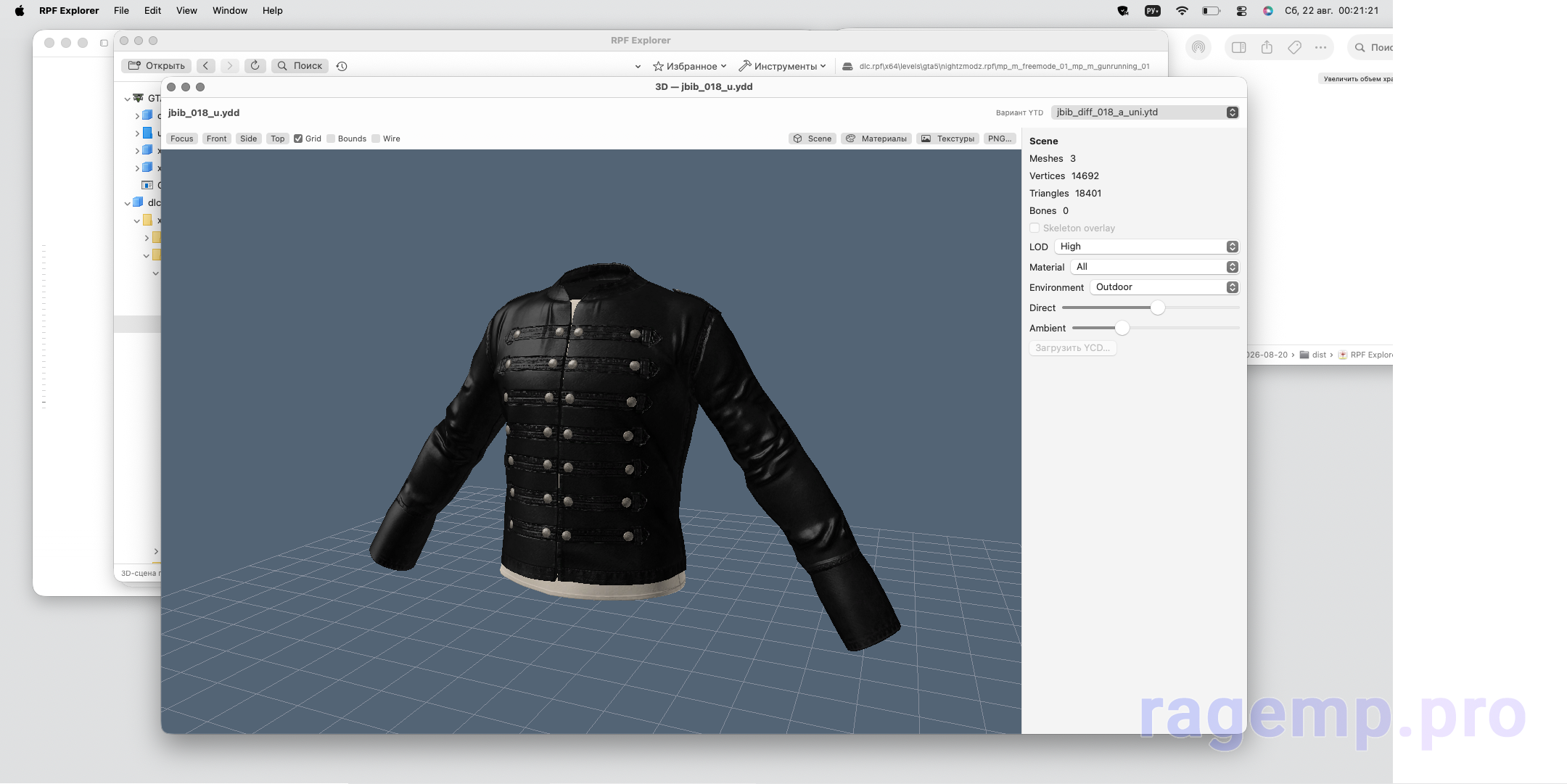
Task: Go forward with the RPF Explorer right arrow
Action: [229, 66]
